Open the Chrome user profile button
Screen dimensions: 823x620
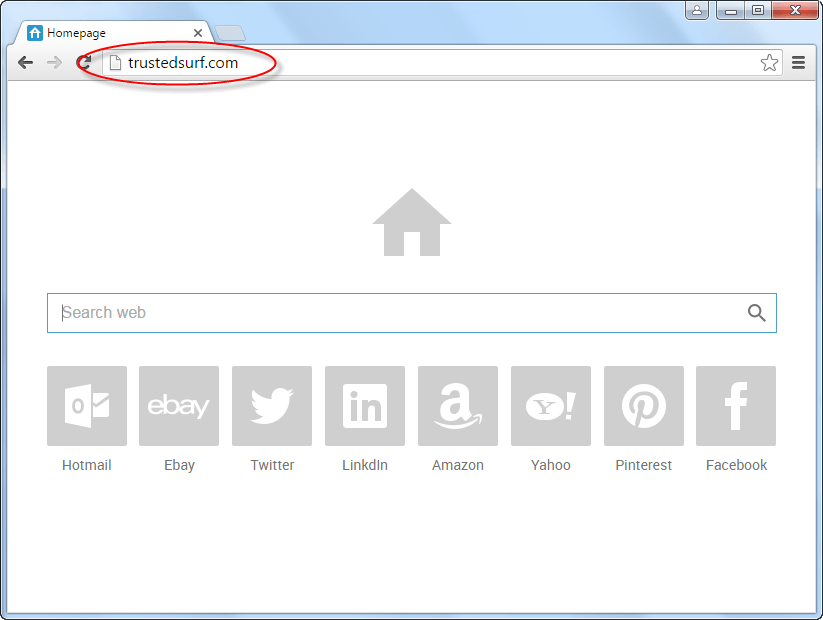697,10
